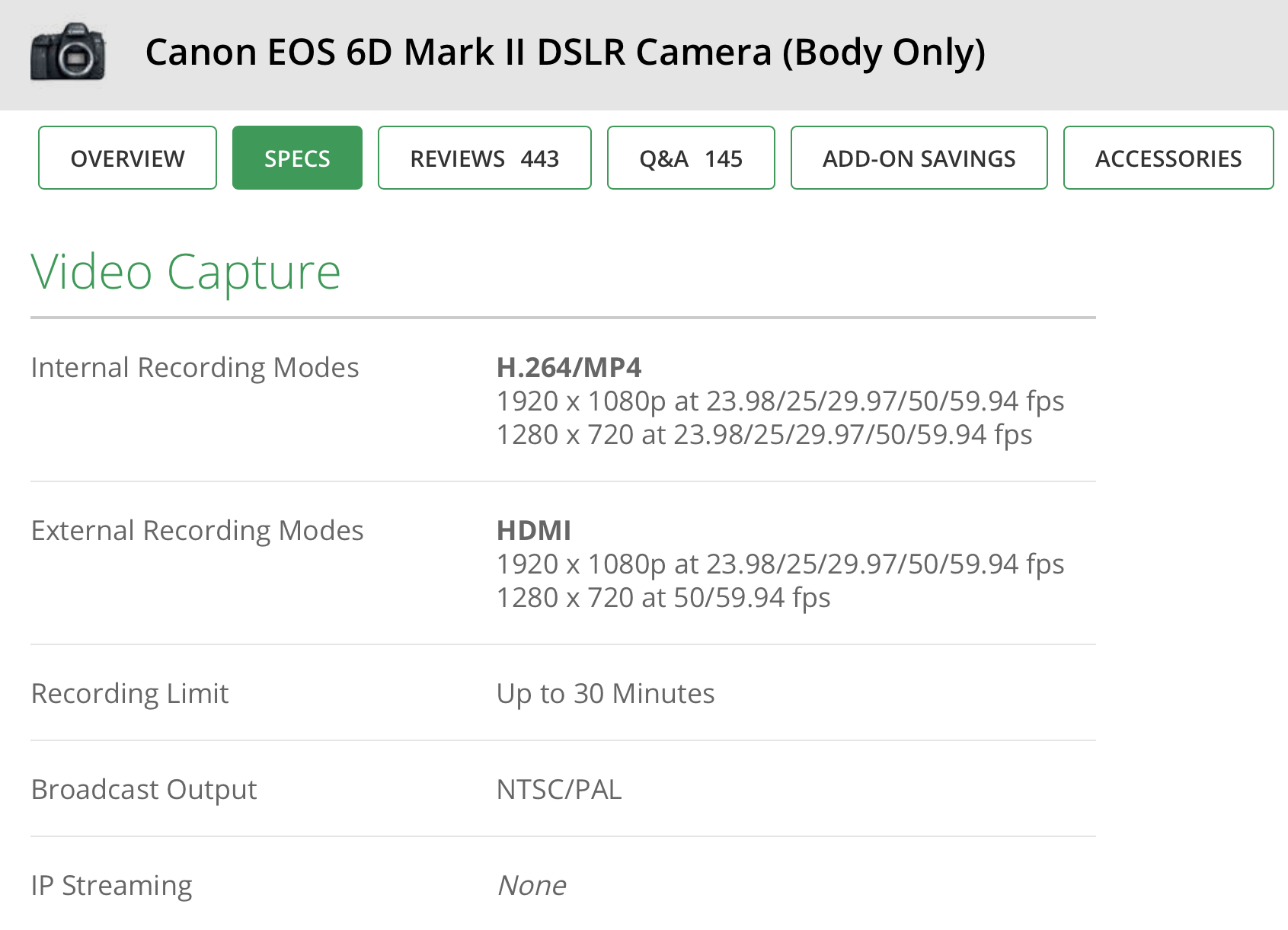Click the IP Streaming None value
This screenshot has width=1288, height=930.
point(532,886)
